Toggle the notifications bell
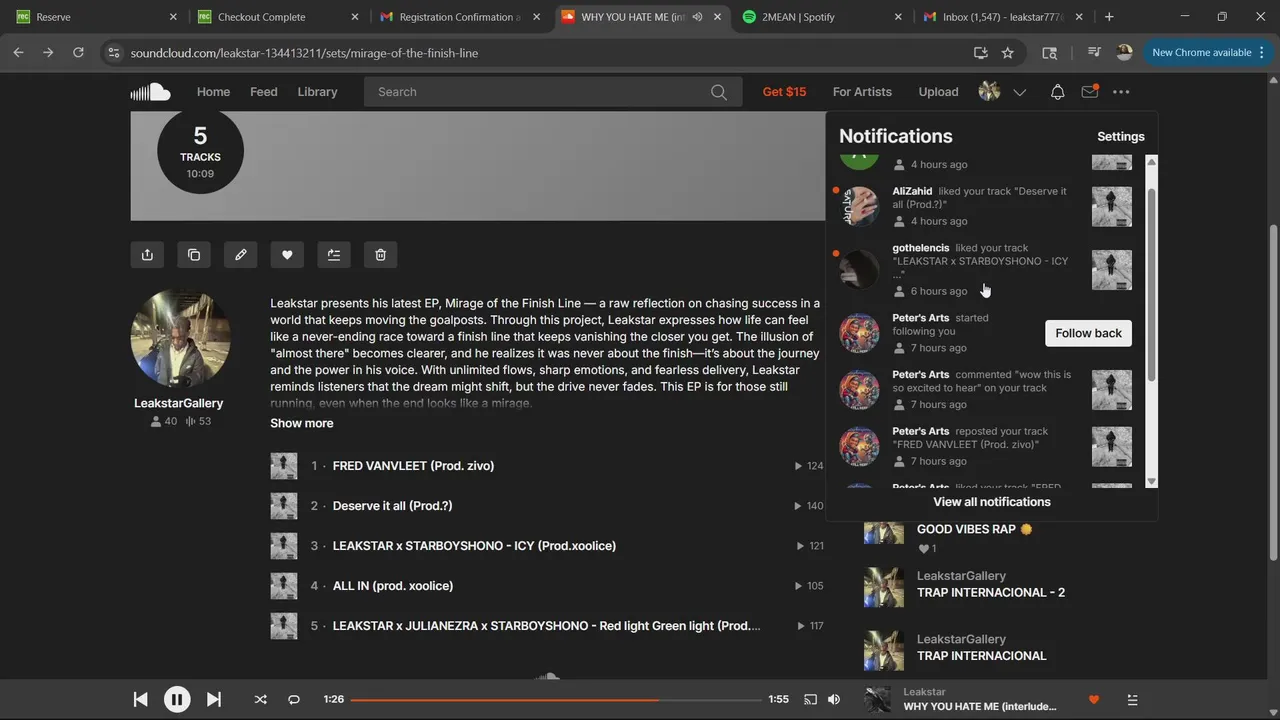This screenshot has height=720, width=1280. 1057,92
